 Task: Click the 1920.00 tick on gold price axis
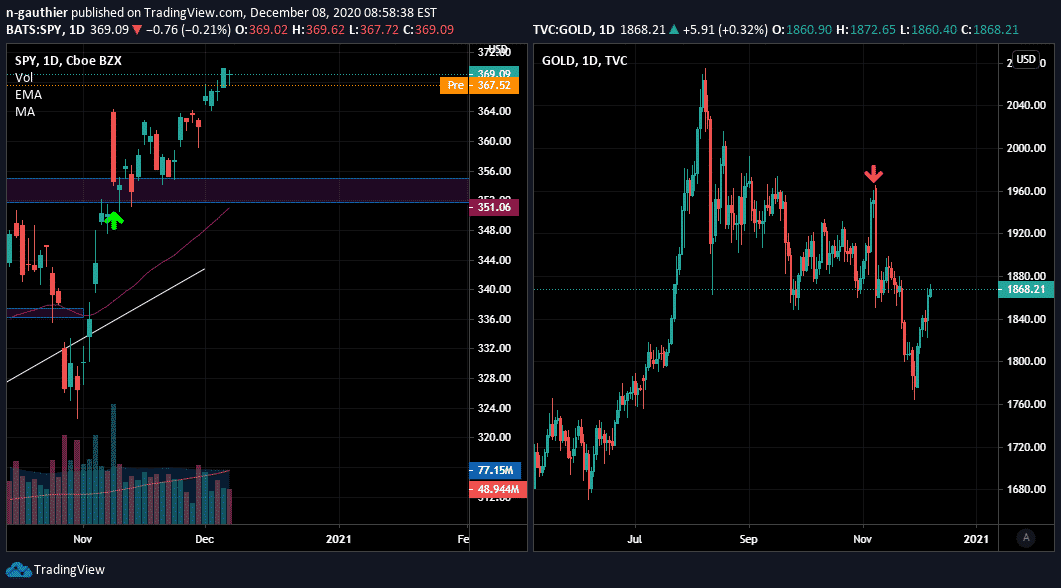pyautogui.click(x=1026, y=233)
